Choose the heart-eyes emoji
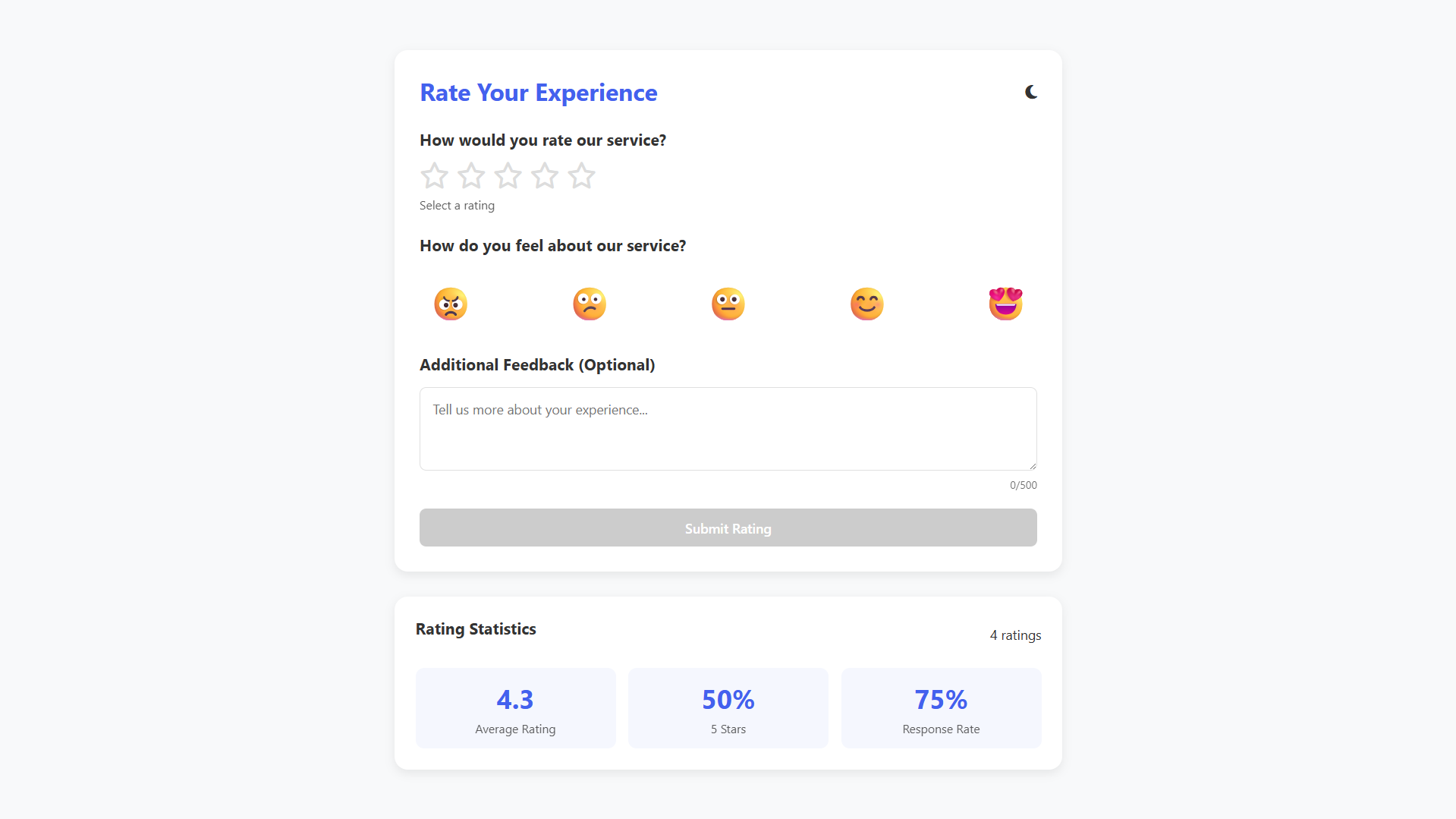This screenshot has width=1456, height=819. (x=1006, y=304)
